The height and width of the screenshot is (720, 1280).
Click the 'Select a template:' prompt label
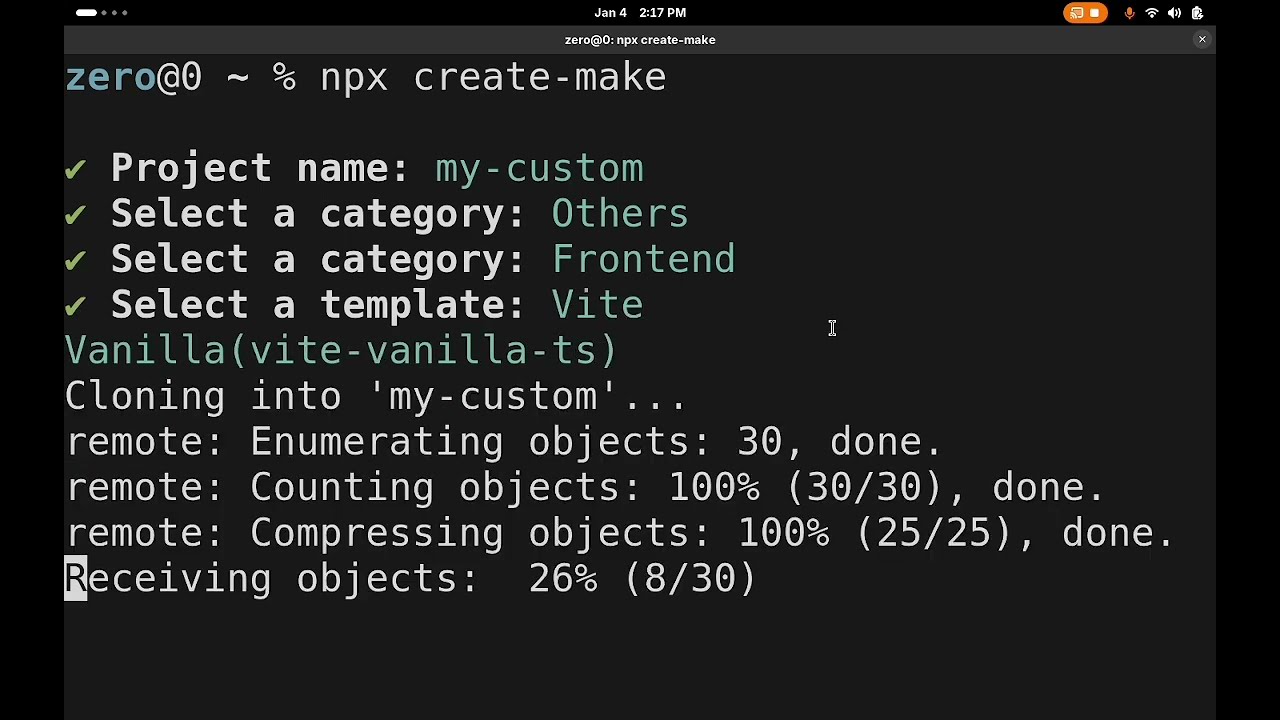point(318,305)
